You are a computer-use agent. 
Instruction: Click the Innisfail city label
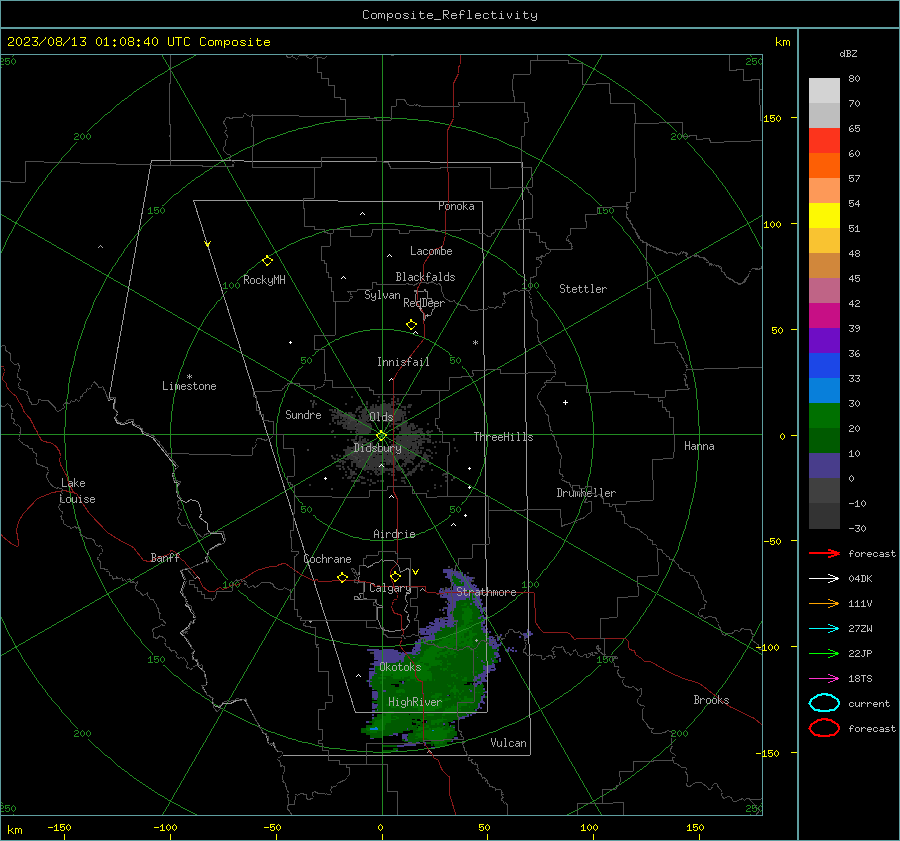pos(403,362)
